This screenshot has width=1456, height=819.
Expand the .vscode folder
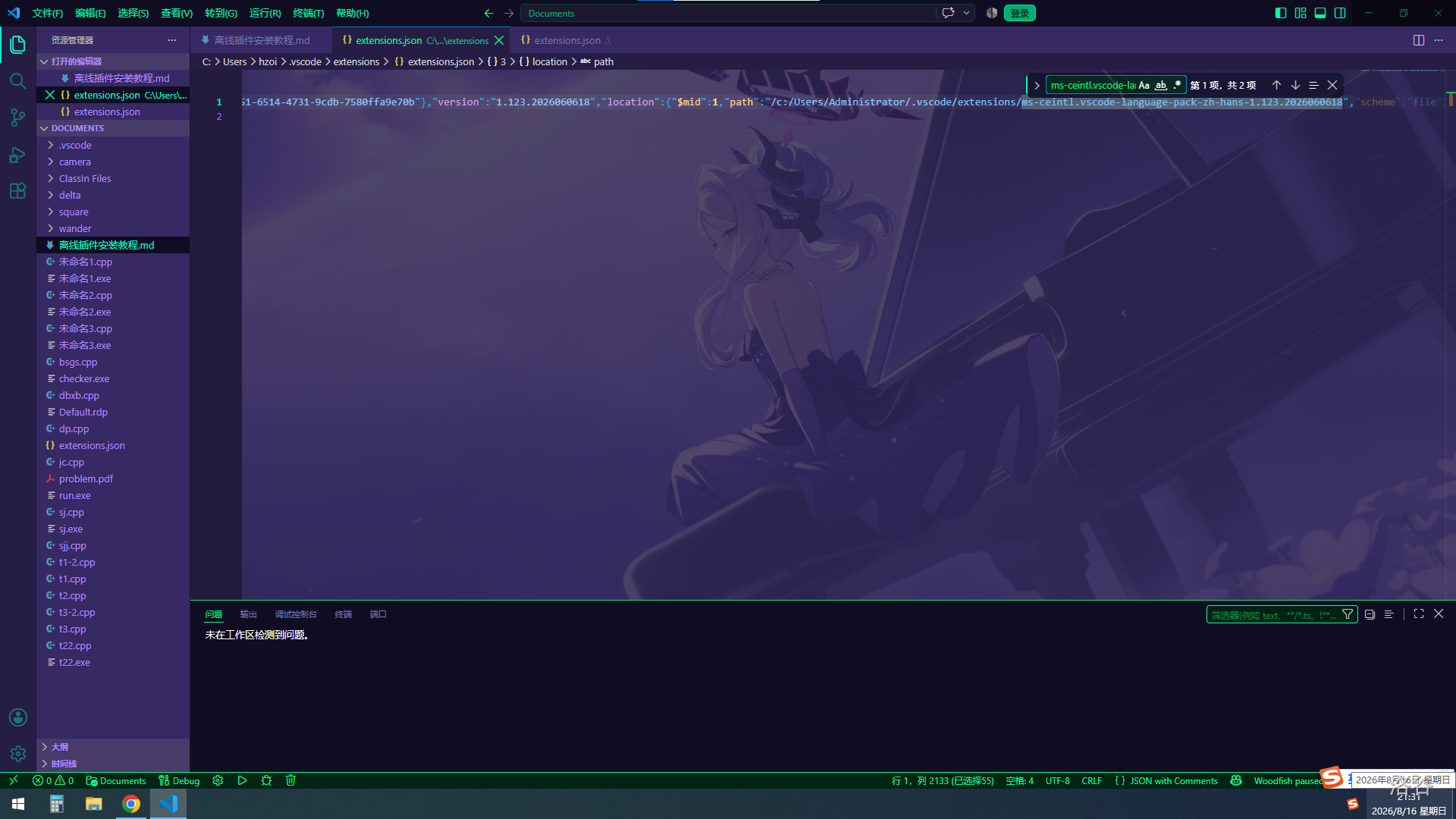(x=113, y=145)
